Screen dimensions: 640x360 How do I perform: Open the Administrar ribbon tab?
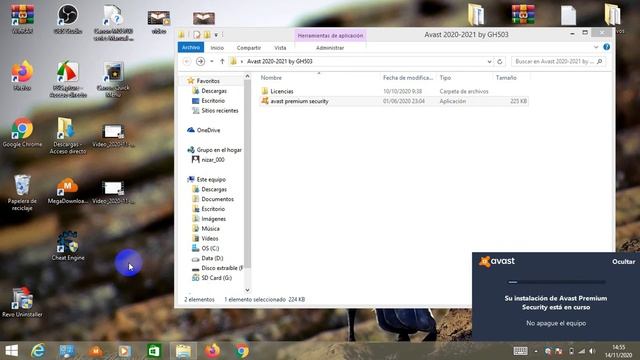pos(330,48)
